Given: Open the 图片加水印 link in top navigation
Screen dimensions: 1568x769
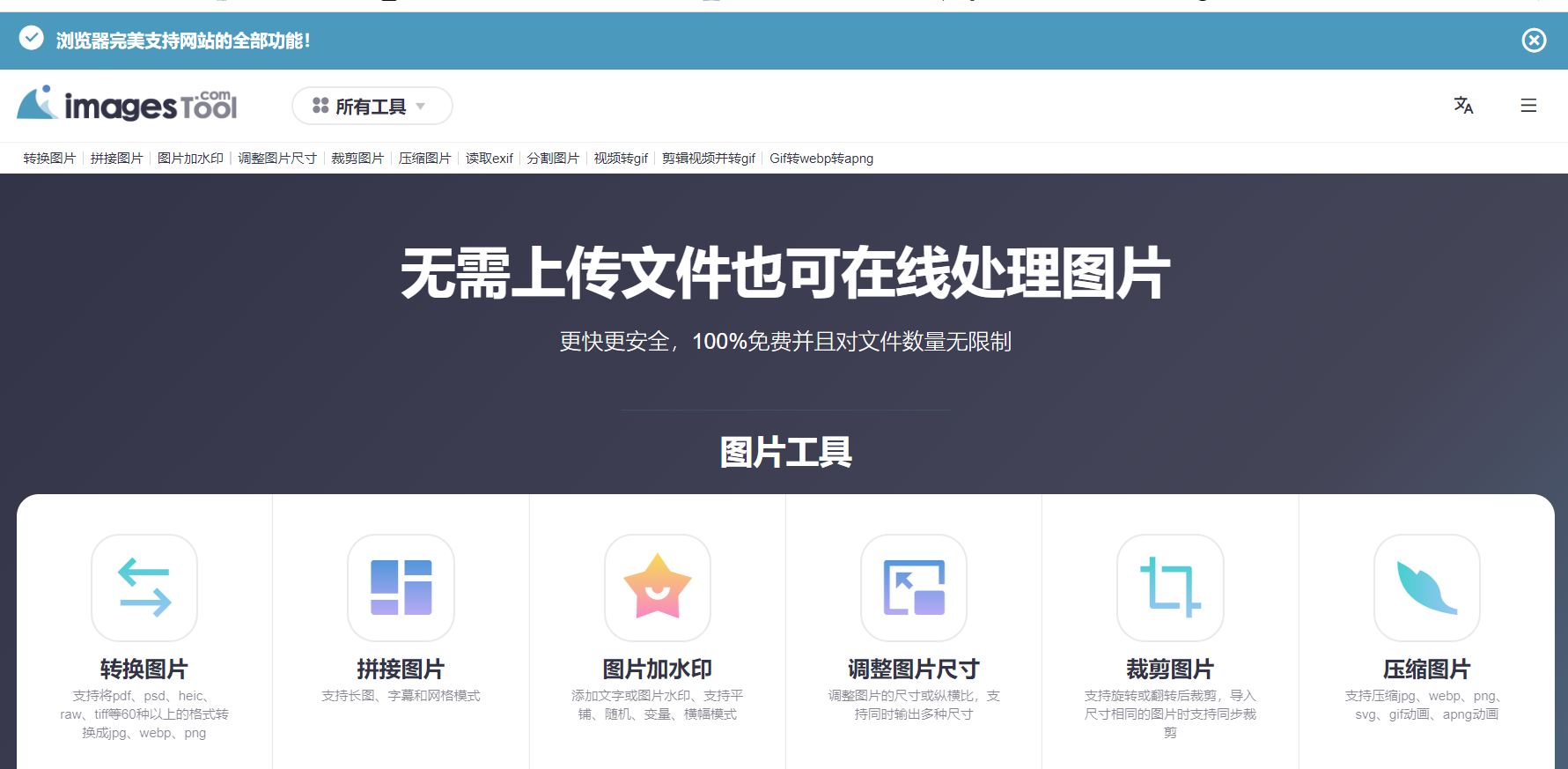Looking at the screenshot, I should coord(190,159).
